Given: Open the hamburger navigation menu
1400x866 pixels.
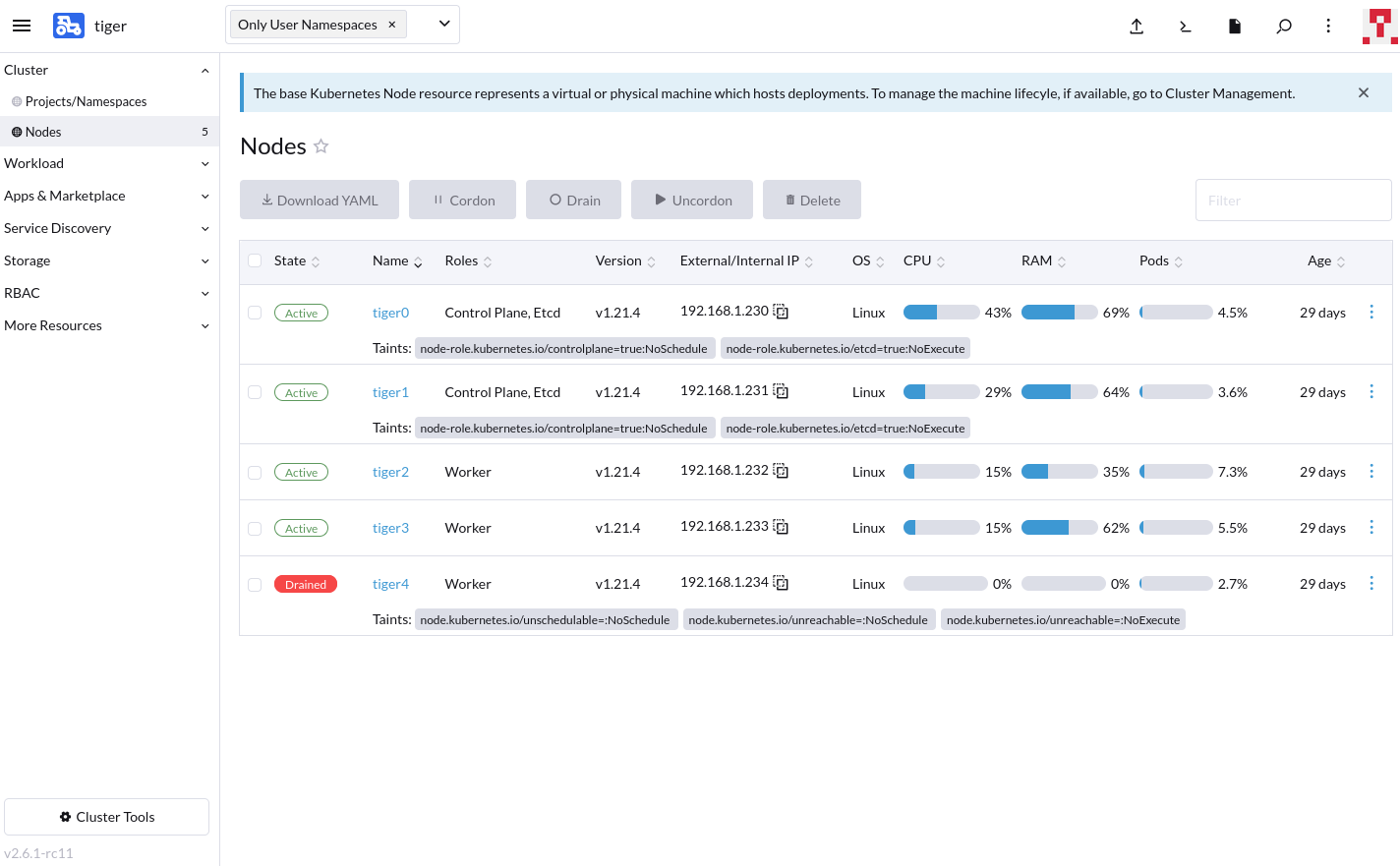Looking at the screenshot, I should (x=22, y=26).
